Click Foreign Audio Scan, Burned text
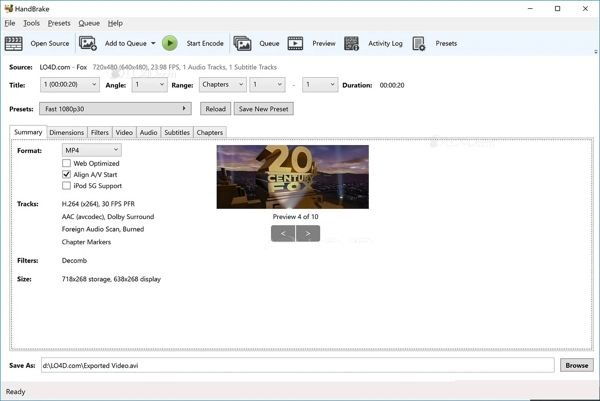This screenshot has height=401, width=600. pos(103,229)
